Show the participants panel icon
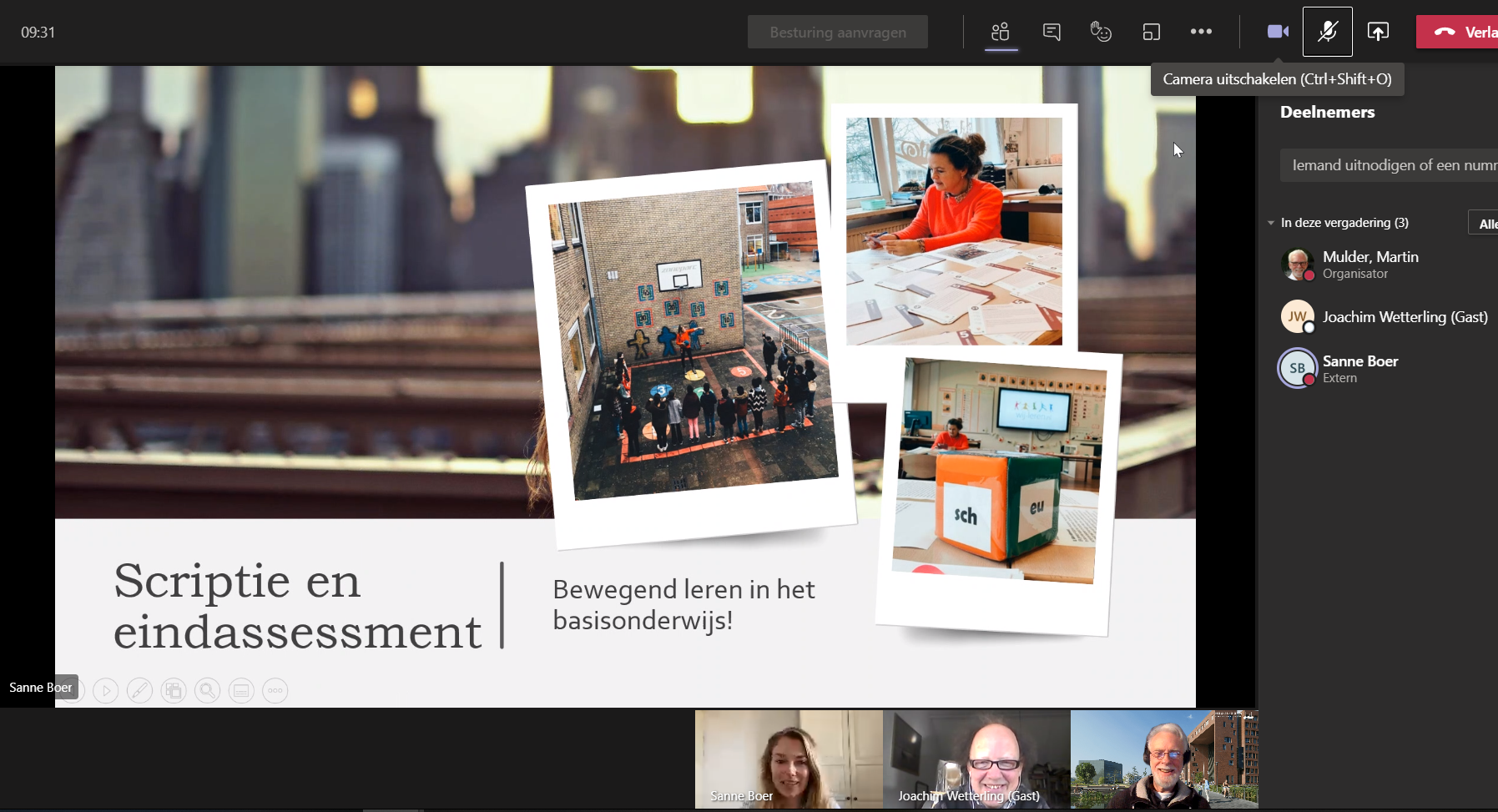 point(1001,32)
